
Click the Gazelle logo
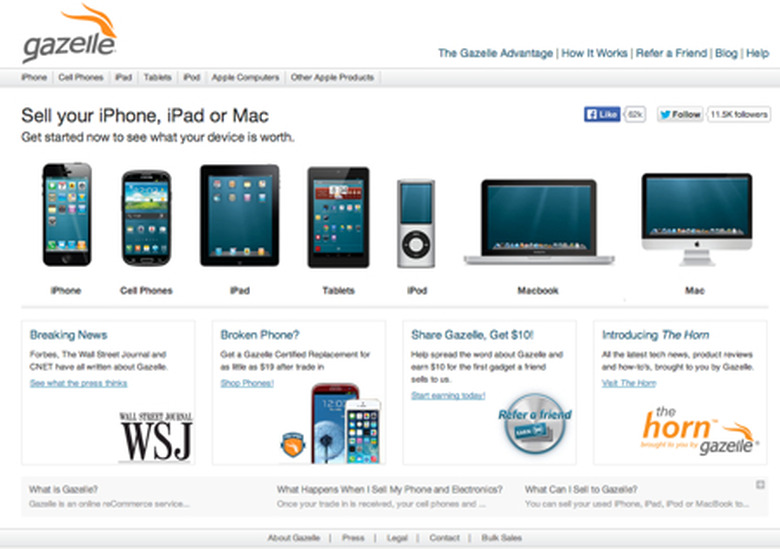pos(69,33)
